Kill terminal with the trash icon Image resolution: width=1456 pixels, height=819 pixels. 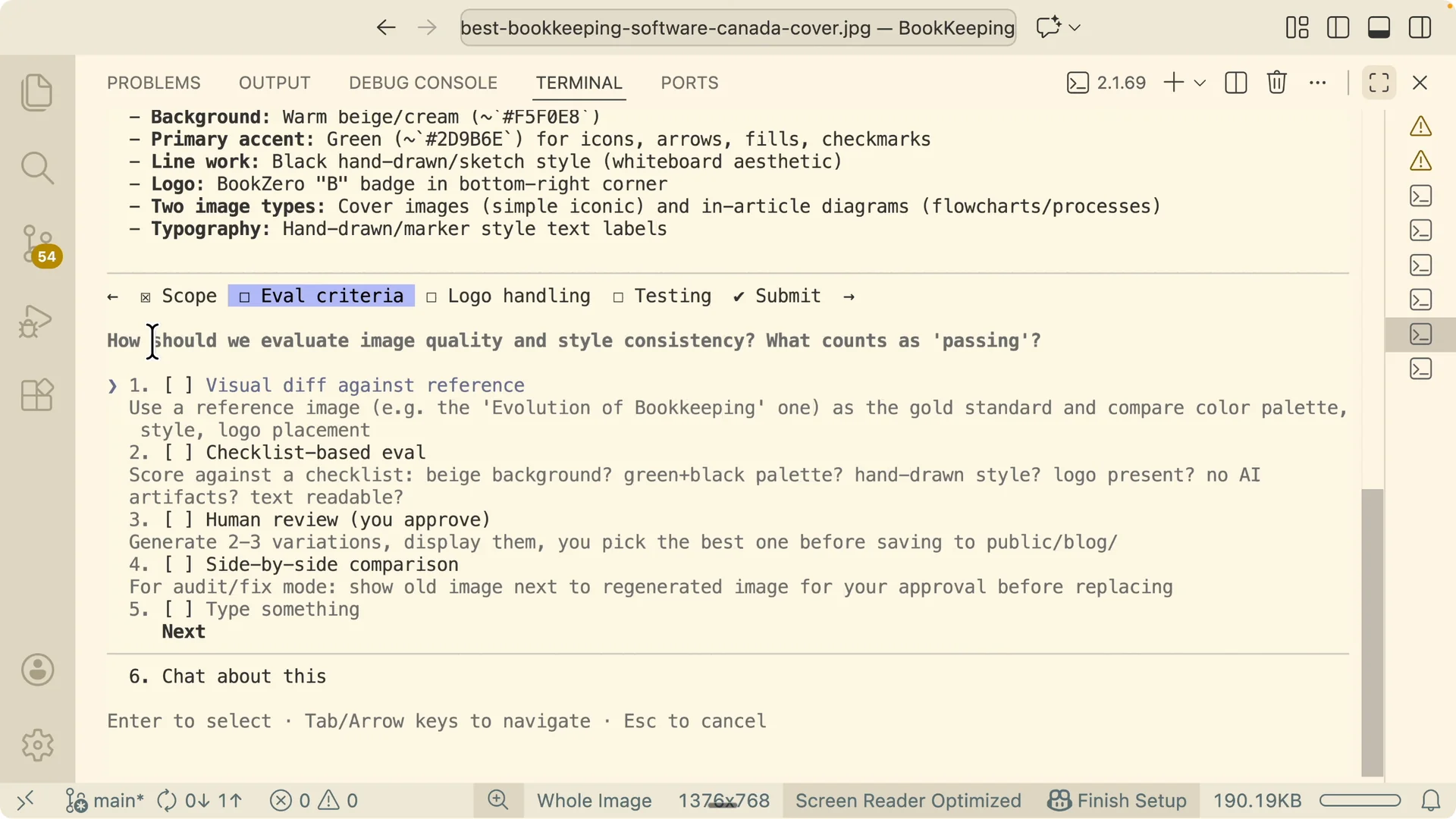[x=1277, y=83]
